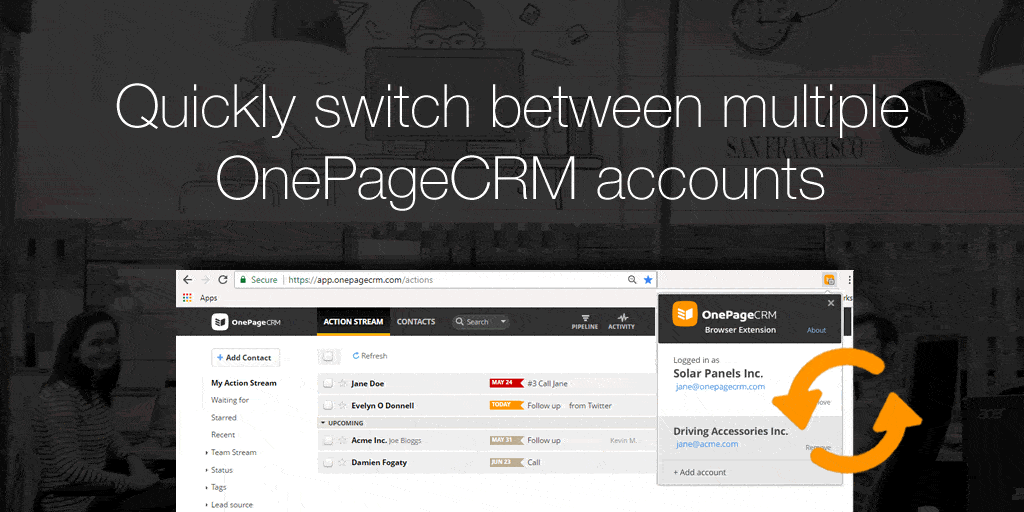Close the extension popup with the X
This screenshot has height=512, width=1024.
pyautogui.click(x=831, y=303)
